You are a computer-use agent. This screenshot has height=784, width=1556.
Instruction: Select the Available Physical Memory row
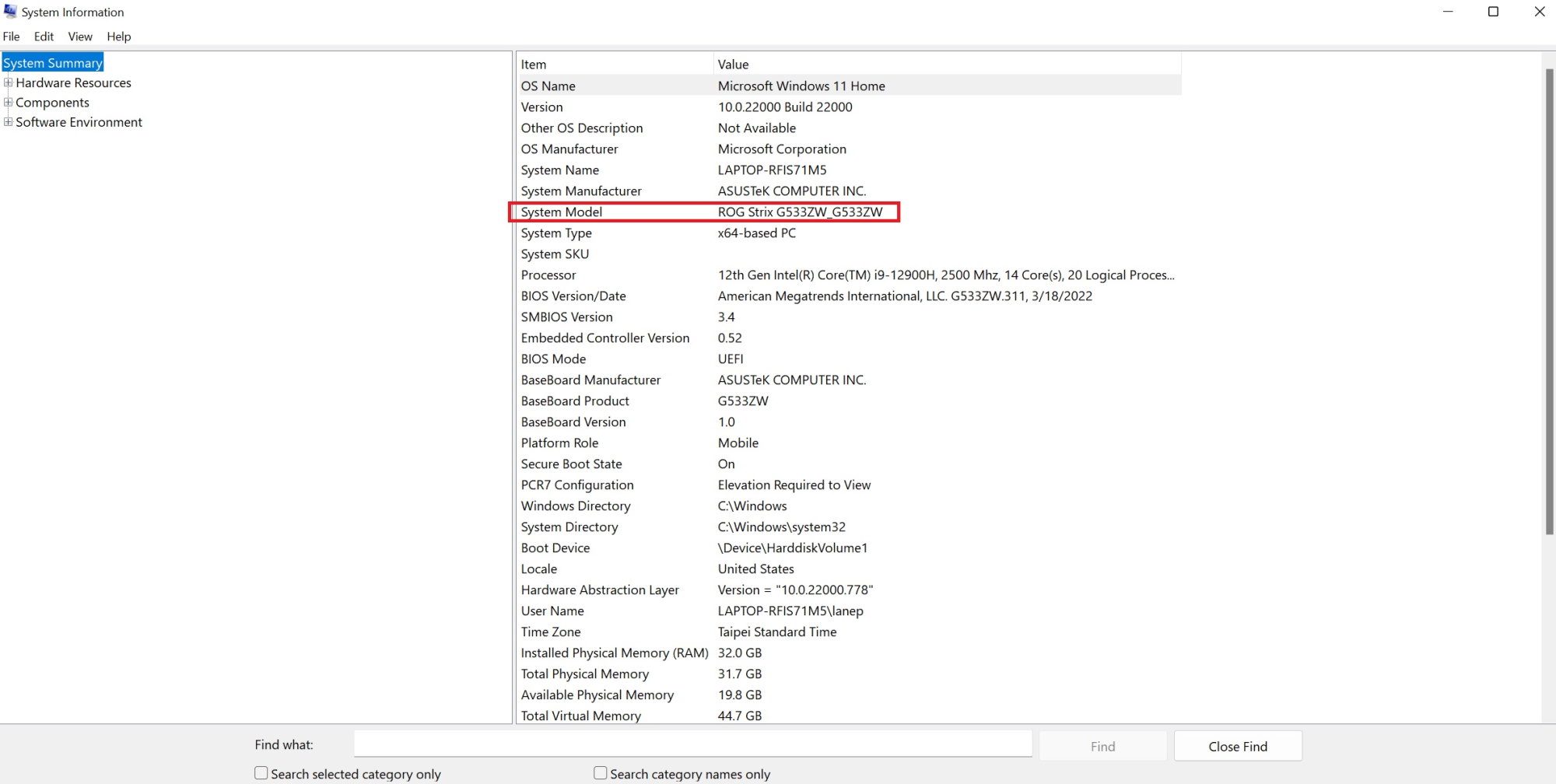(849, 695)
